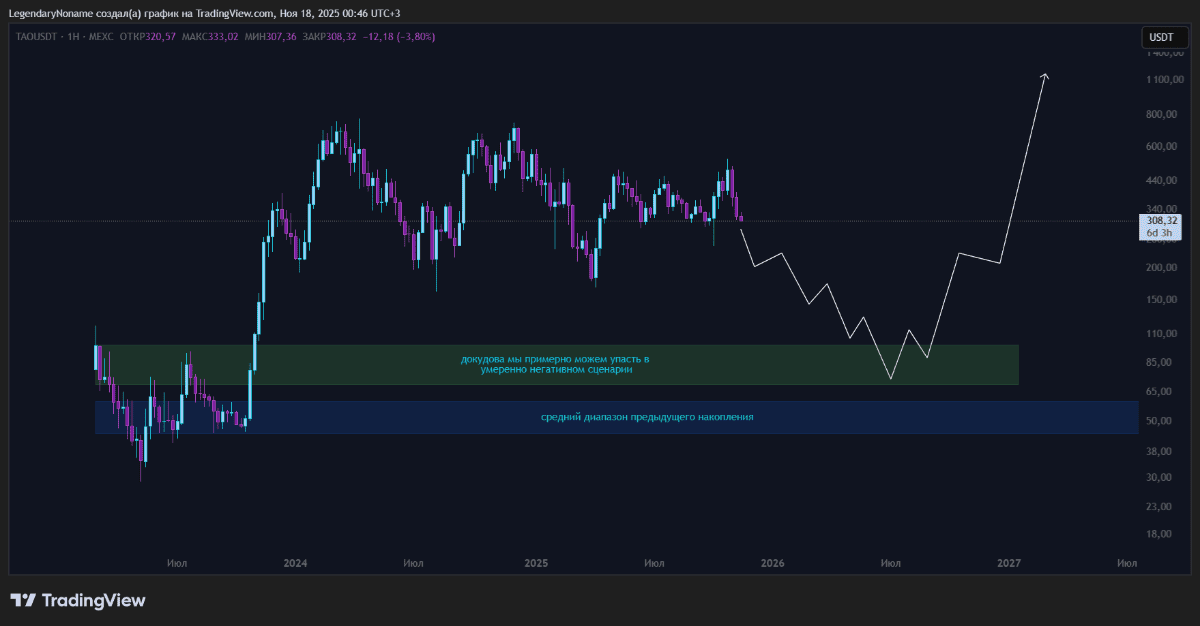Image resolution: width=1200 pixels, height=626 pixels.
Task: Select the current price label 308,32
Action: 1162,220
